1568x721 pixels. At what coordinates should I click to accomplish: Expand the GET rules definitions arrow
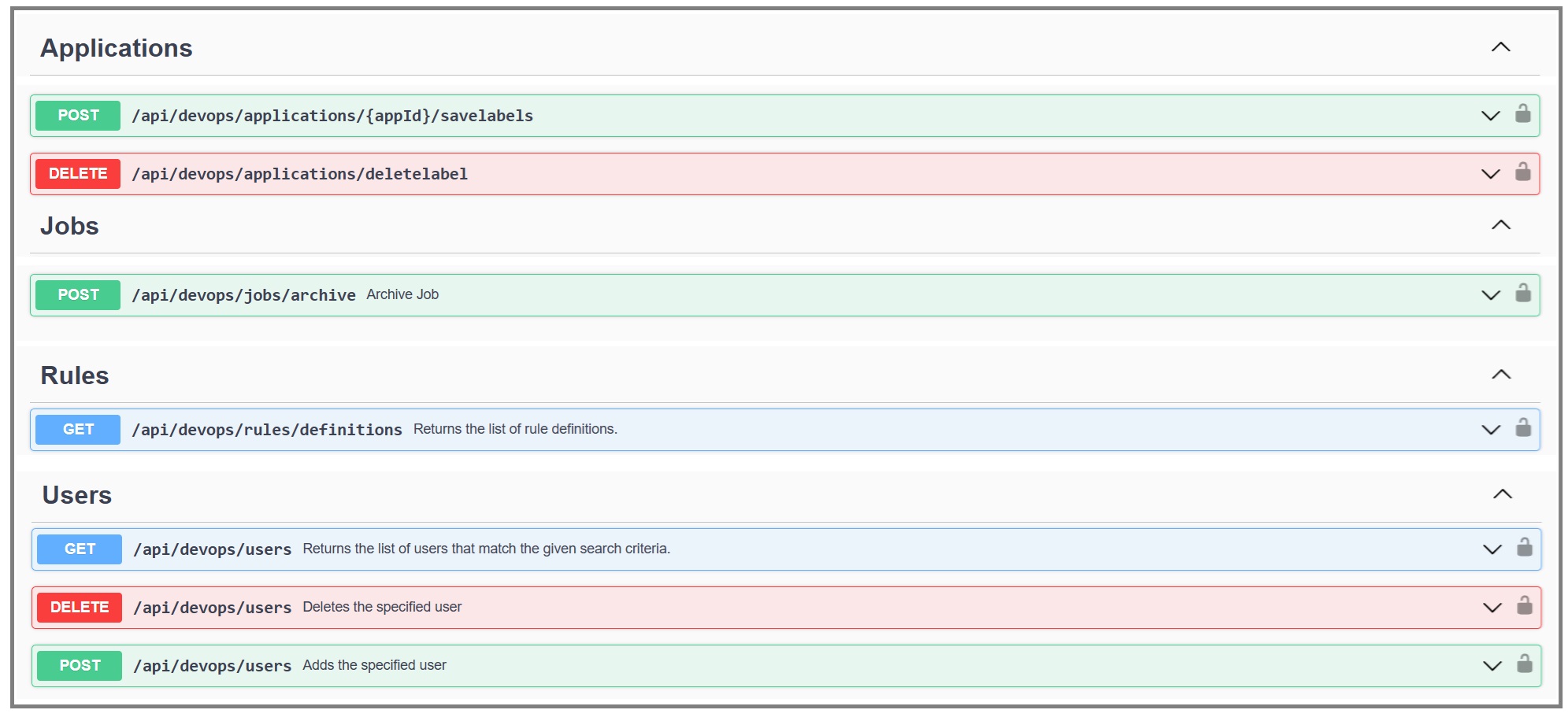coord(1490,430)
